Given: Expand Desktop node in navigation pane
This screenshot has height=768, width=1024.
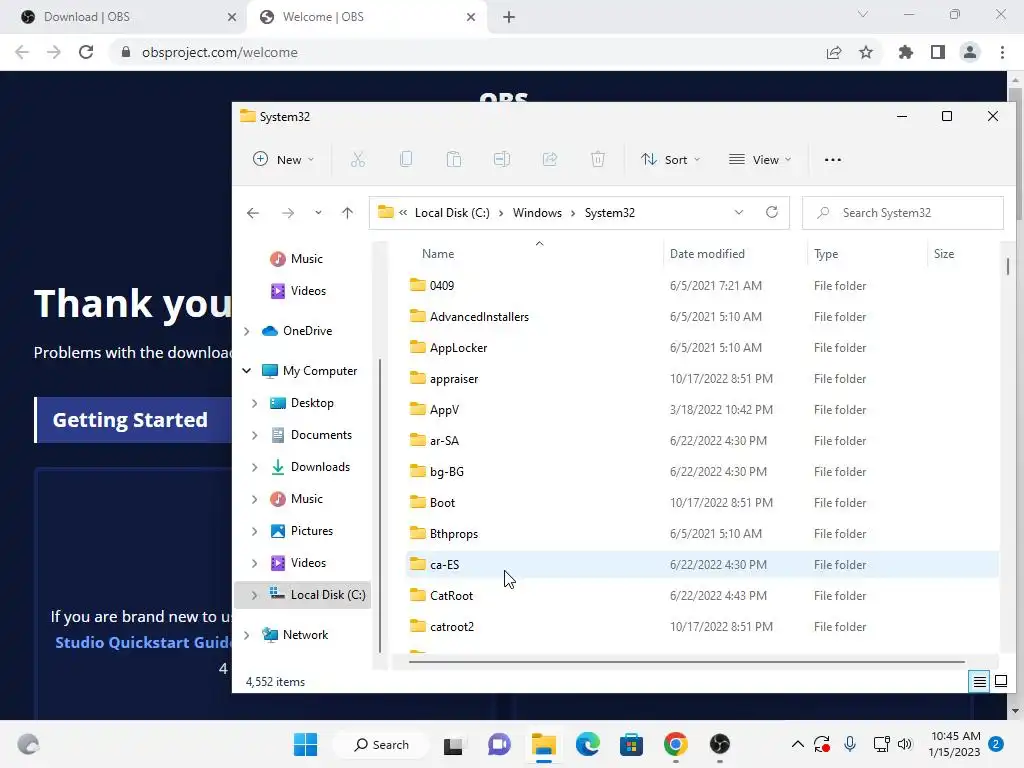Looking at the screenshot, I should [x=255, y=404].
